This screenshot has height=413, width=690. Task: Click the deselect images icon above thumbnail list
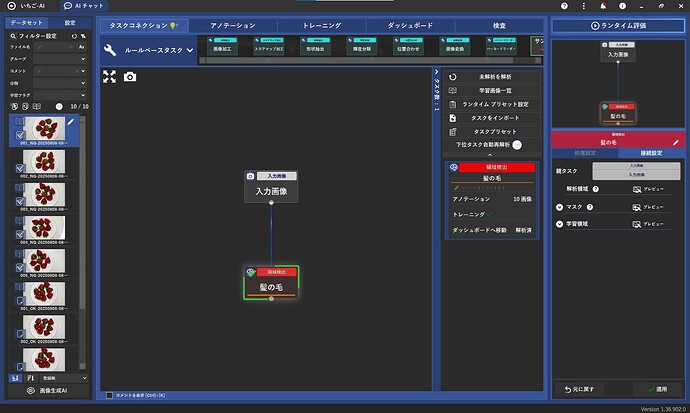(x=25, y=106)
